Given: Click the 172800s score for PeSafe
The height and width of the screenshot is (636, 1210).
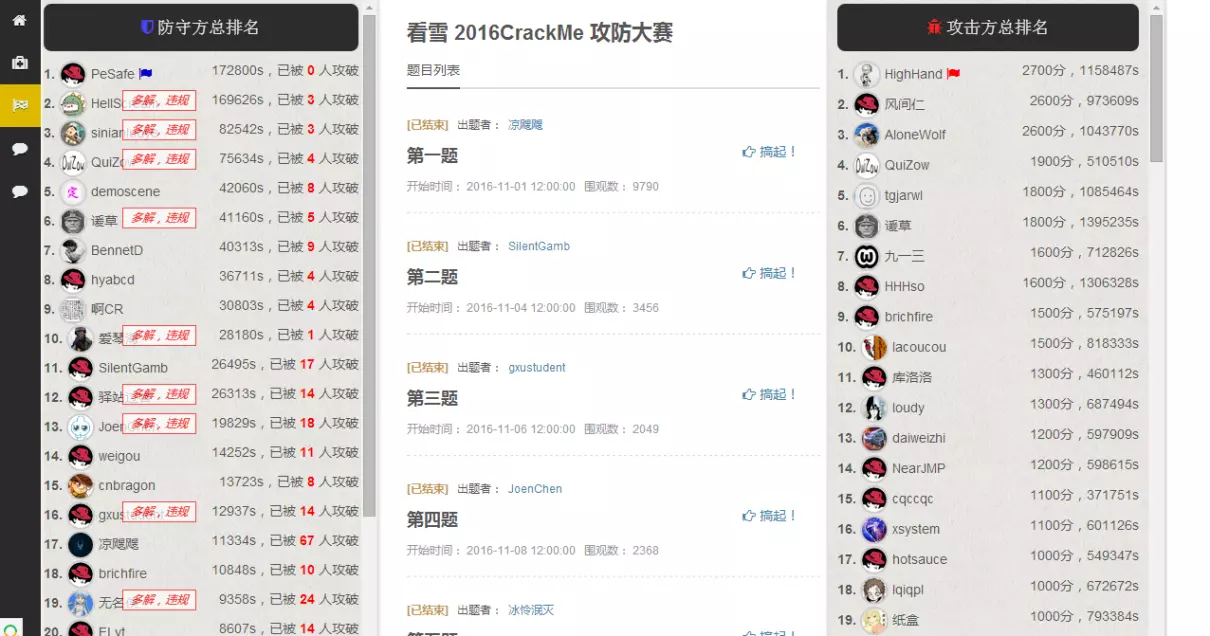Looking at the screenshot, I should (x=237, y=71).
